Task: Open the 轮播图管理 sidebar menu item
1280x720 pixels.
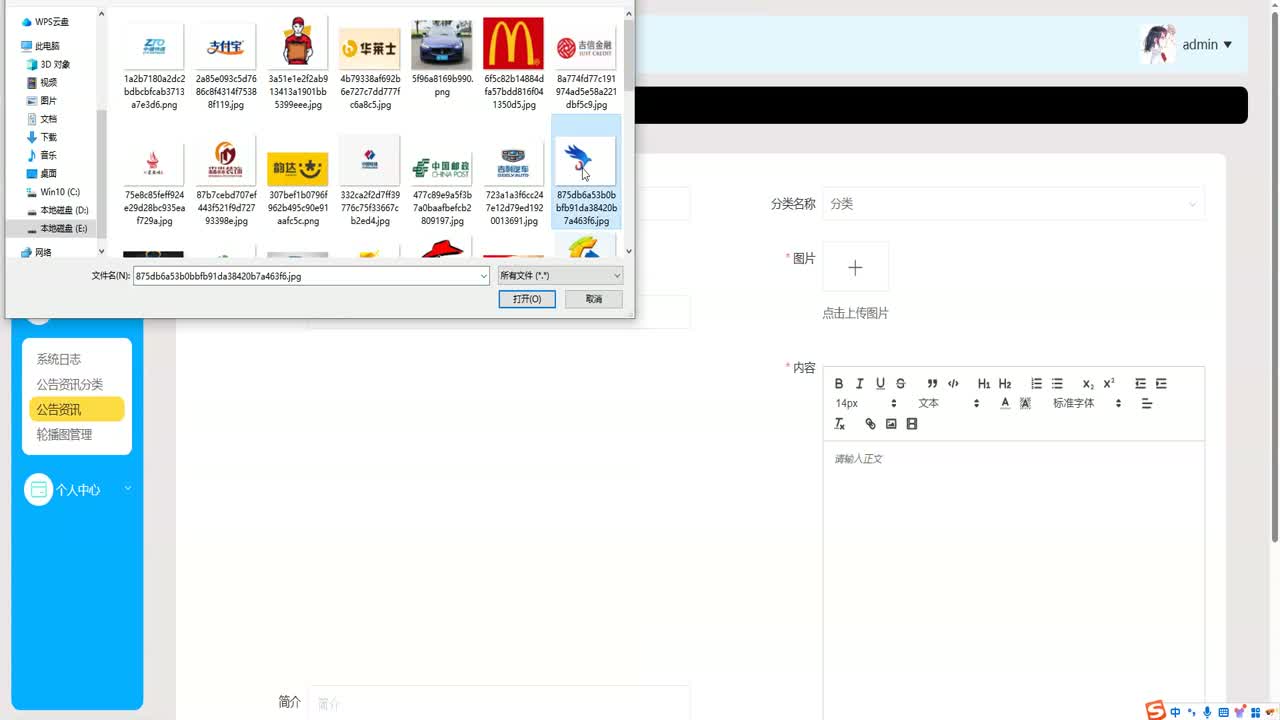Action: (x=64, y=434)
